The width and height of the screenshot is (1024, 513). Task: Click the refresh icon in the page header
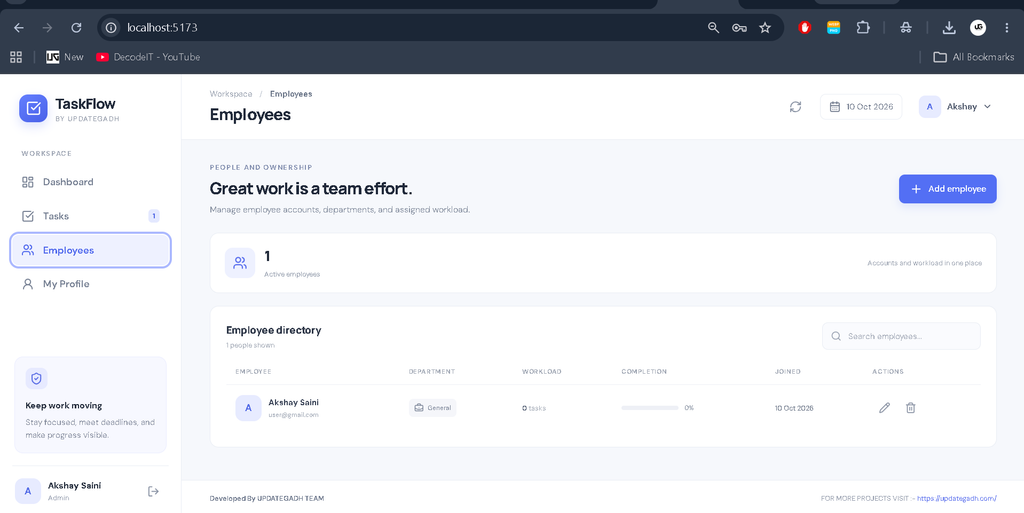pos(795,107)
